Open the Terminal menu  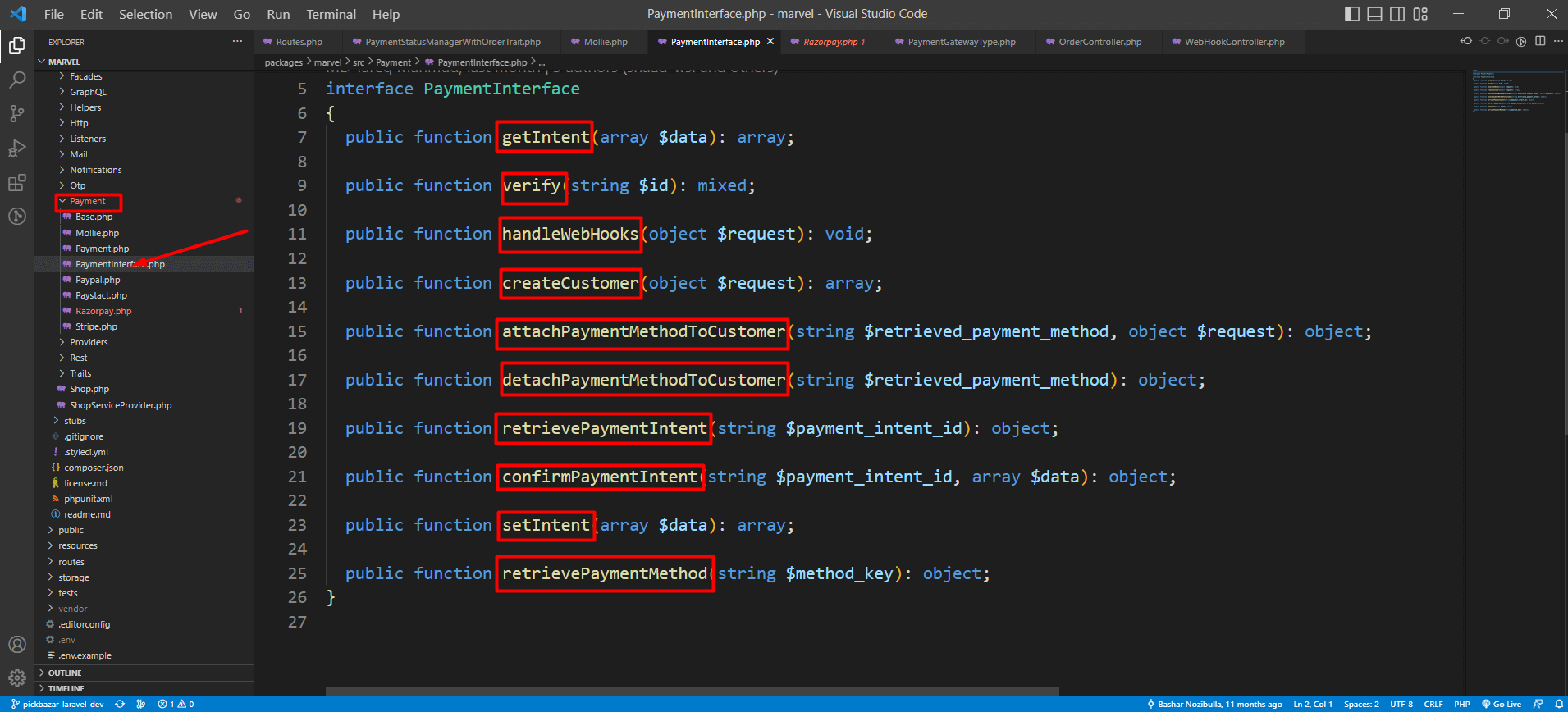[331, 14]
